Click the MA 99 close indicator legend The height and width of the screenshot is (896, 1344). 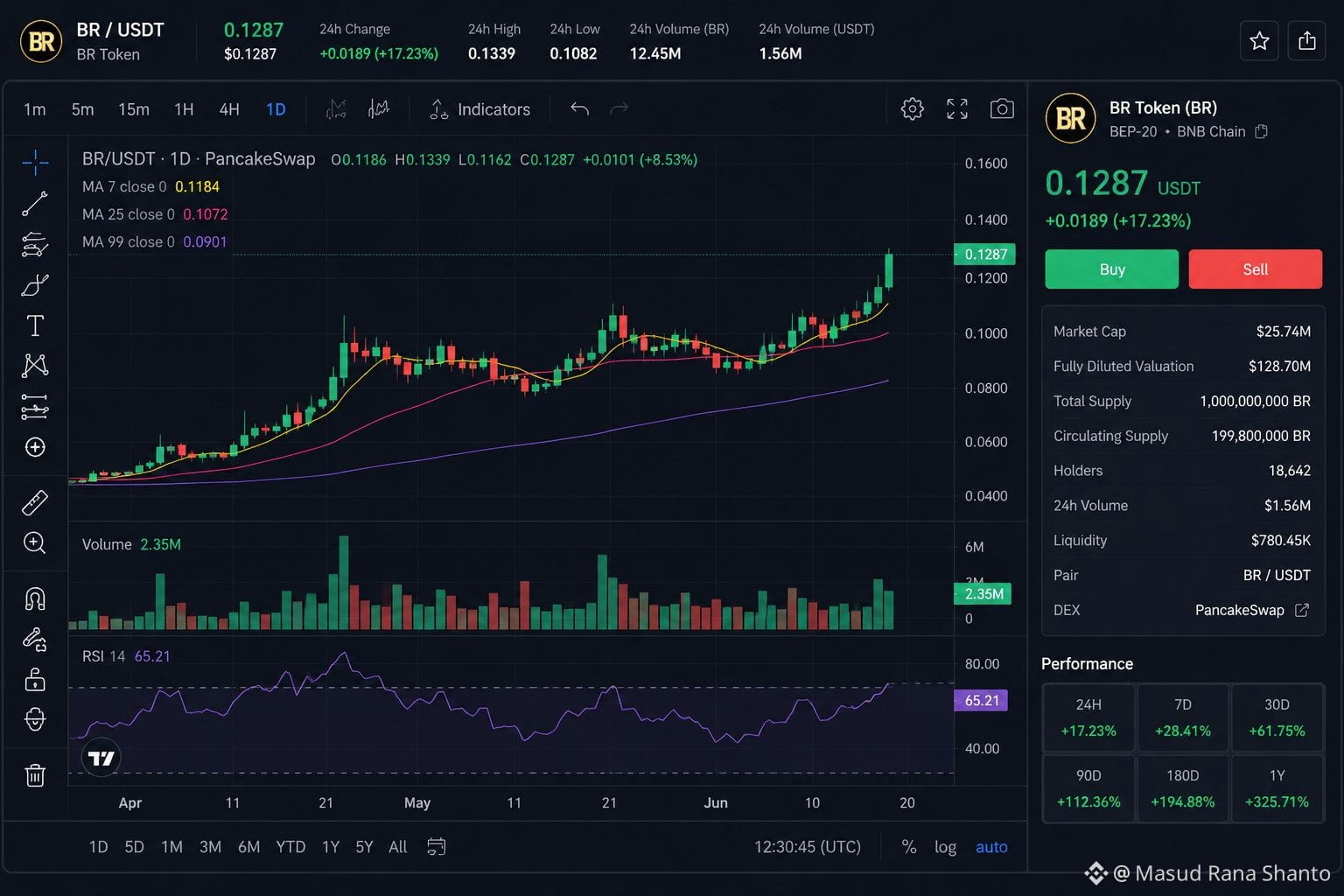[154, 241]
